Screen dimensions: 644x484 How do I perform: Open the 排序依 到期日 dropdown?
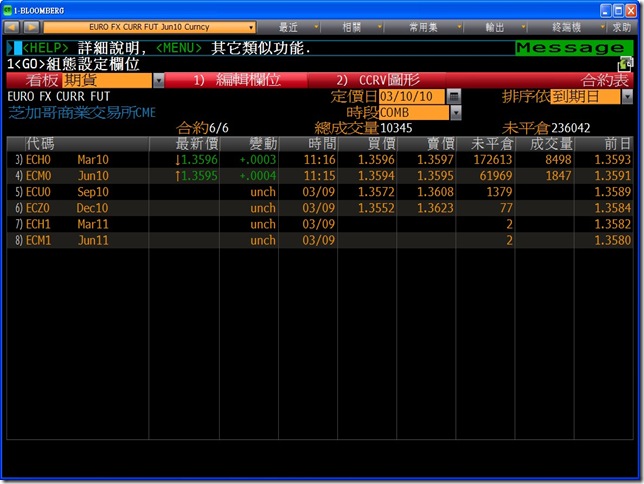(x=627, y=97)
